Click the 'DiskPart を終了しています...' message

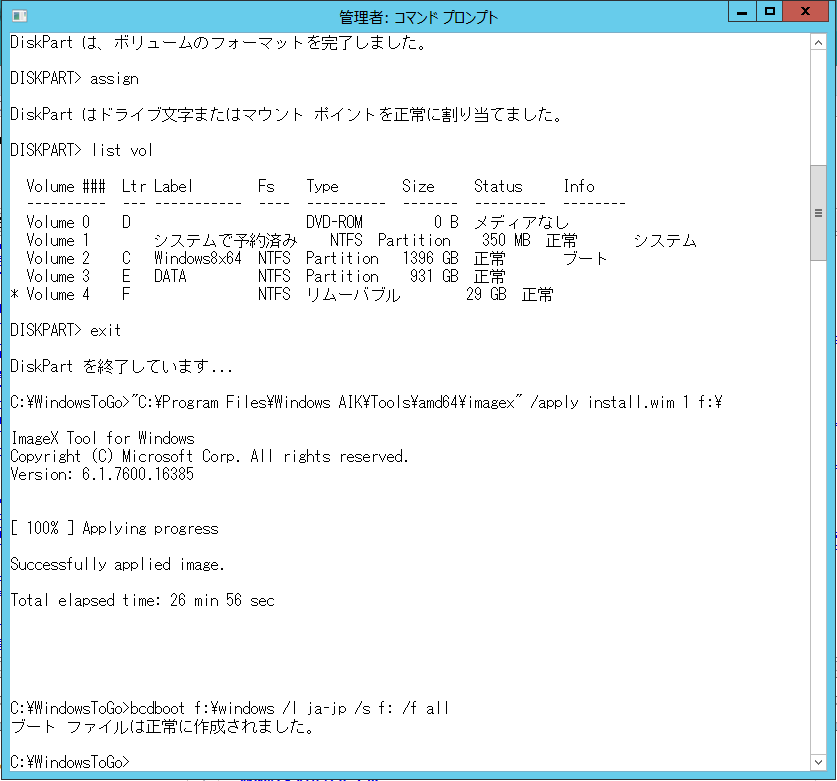(121, 366)
